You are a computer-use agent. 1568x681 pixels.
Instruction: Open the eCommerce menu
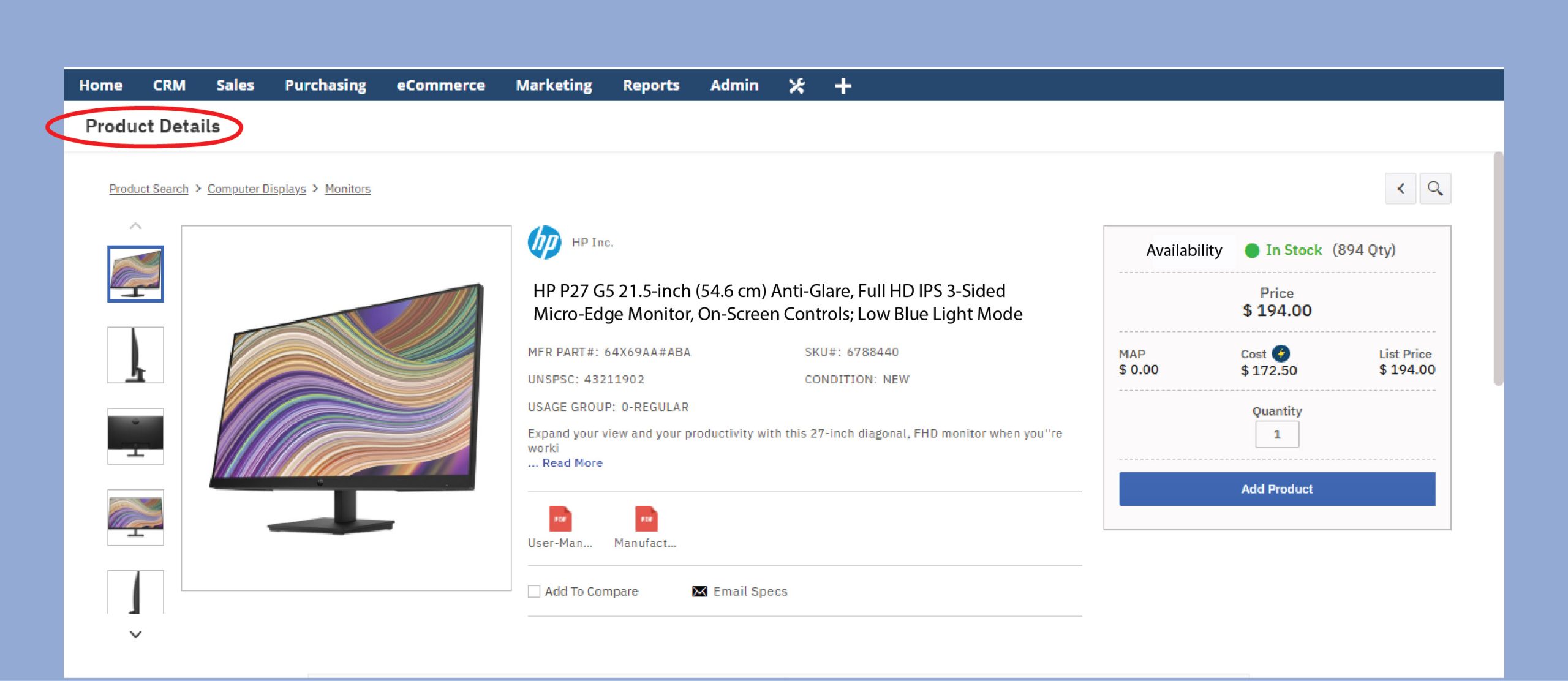pyautogui.click(x=440, y=85)
